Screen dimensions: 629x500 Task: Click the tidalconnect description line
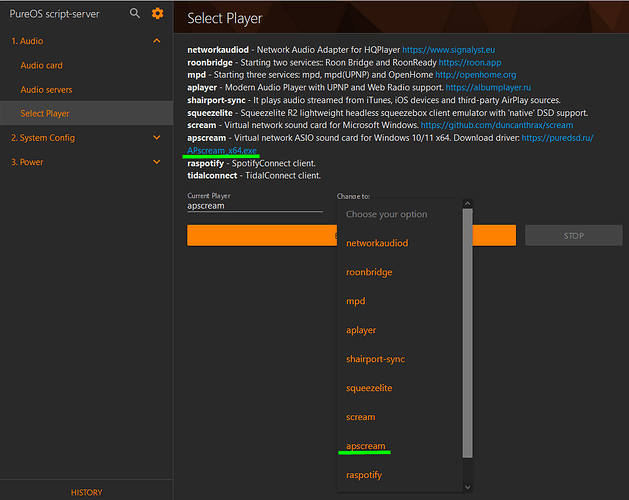(x=254, y=176)
